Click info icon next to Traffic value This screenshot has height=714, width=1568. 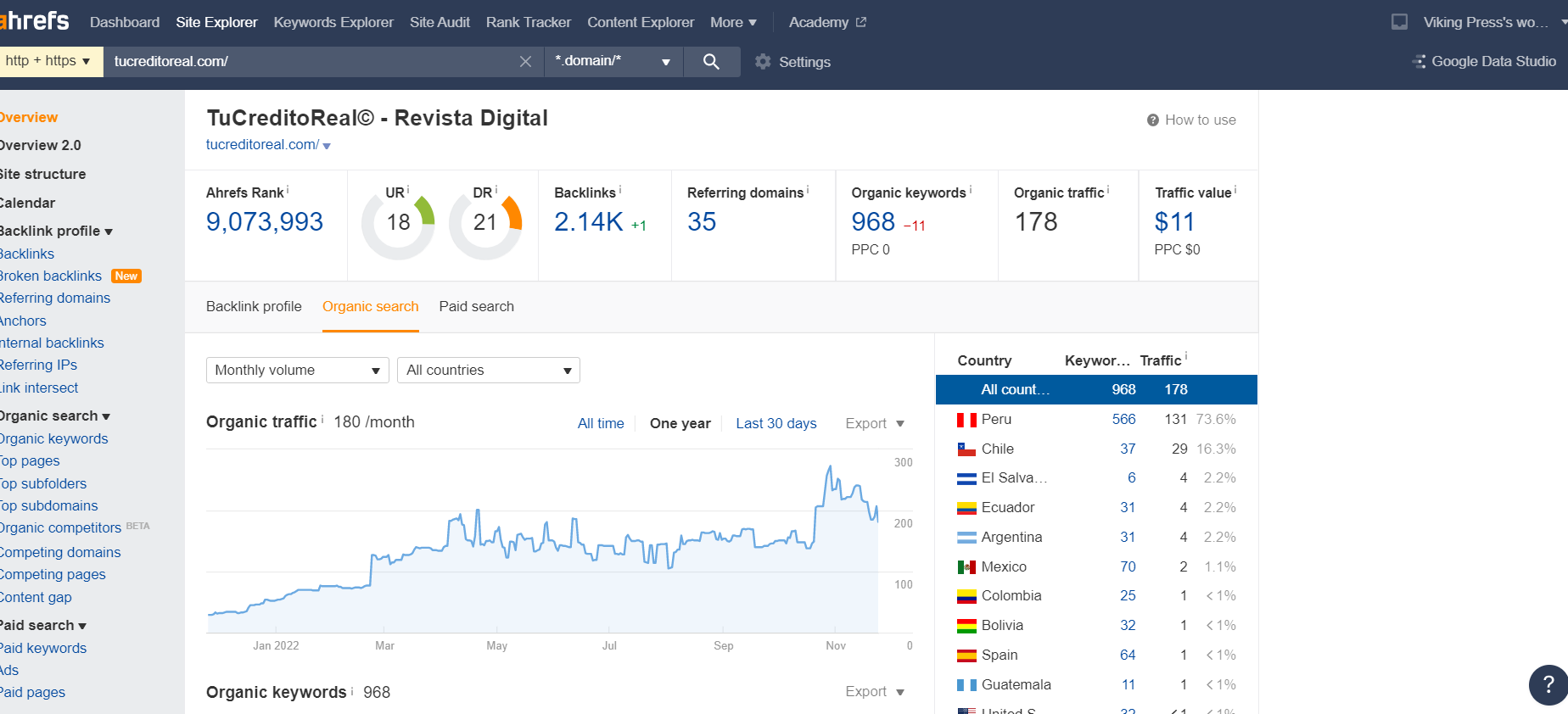click(x=1235, y=189)
